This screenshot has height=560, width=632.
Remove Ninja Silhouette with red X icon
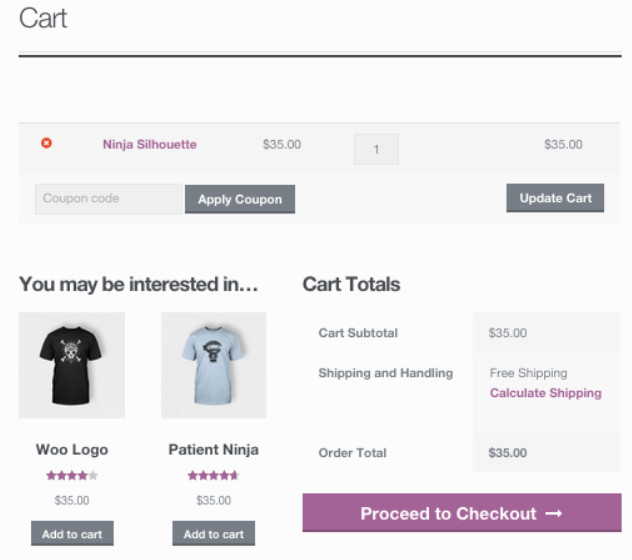pos(46,144)
